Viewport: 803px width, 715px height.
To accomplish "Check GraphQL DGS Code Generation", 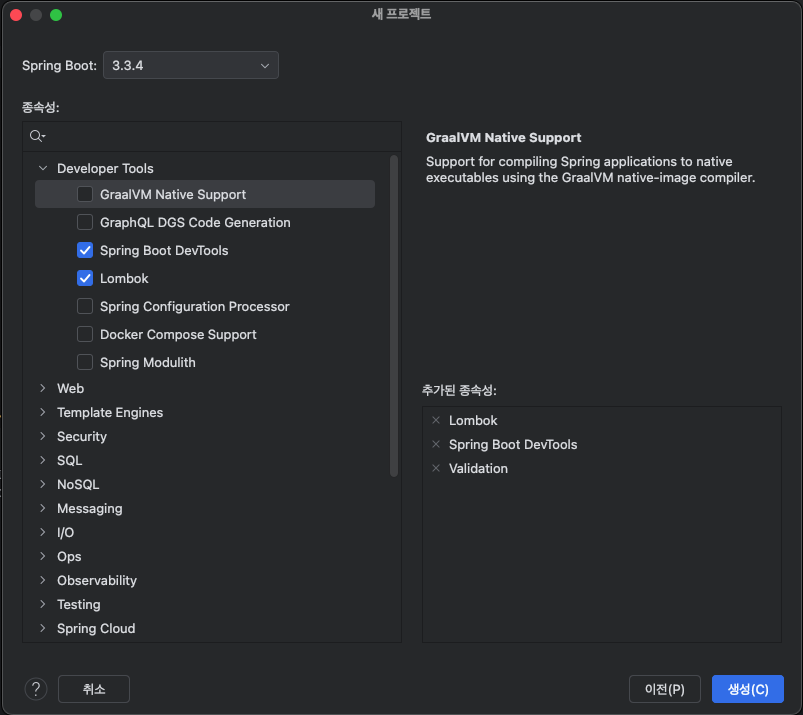I will click(85, 222).
